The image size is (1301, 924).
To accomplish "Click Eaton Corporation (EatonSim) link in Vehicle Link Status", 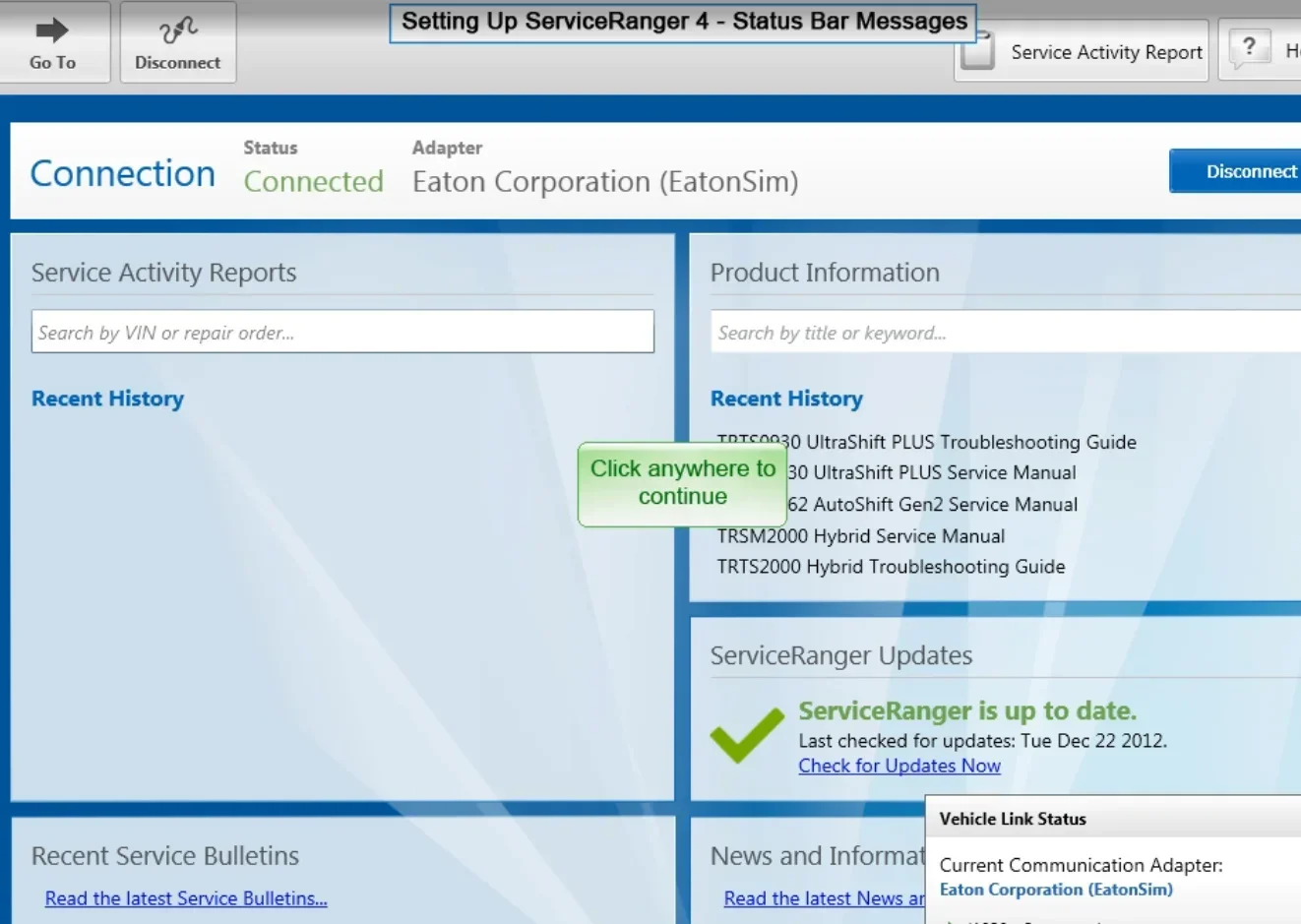I will 1056,890.
